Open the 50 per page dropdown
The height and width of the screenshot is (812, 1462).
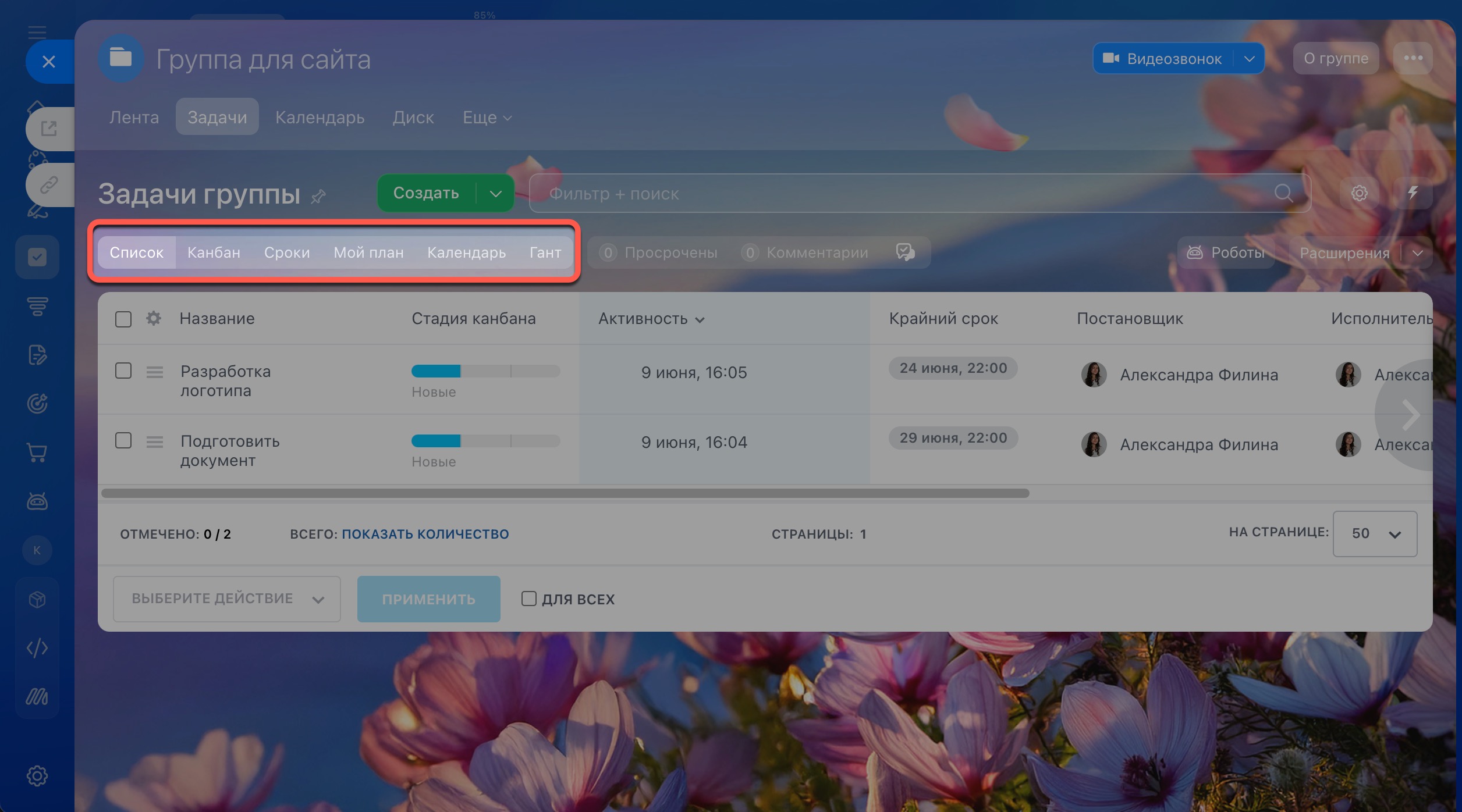coord(1375,533)
